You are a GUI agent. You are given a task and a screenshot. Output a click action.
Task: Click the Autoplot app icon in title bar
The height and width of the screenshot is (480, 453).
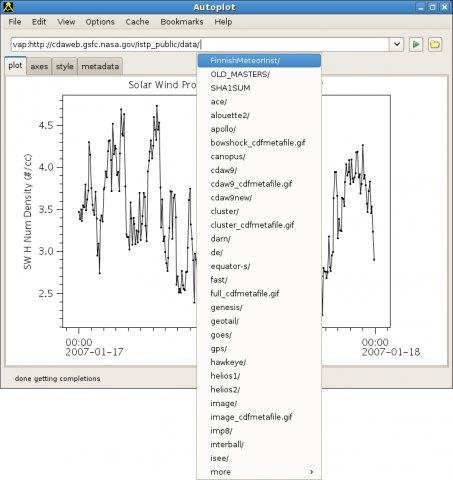[x=8, y=7]
